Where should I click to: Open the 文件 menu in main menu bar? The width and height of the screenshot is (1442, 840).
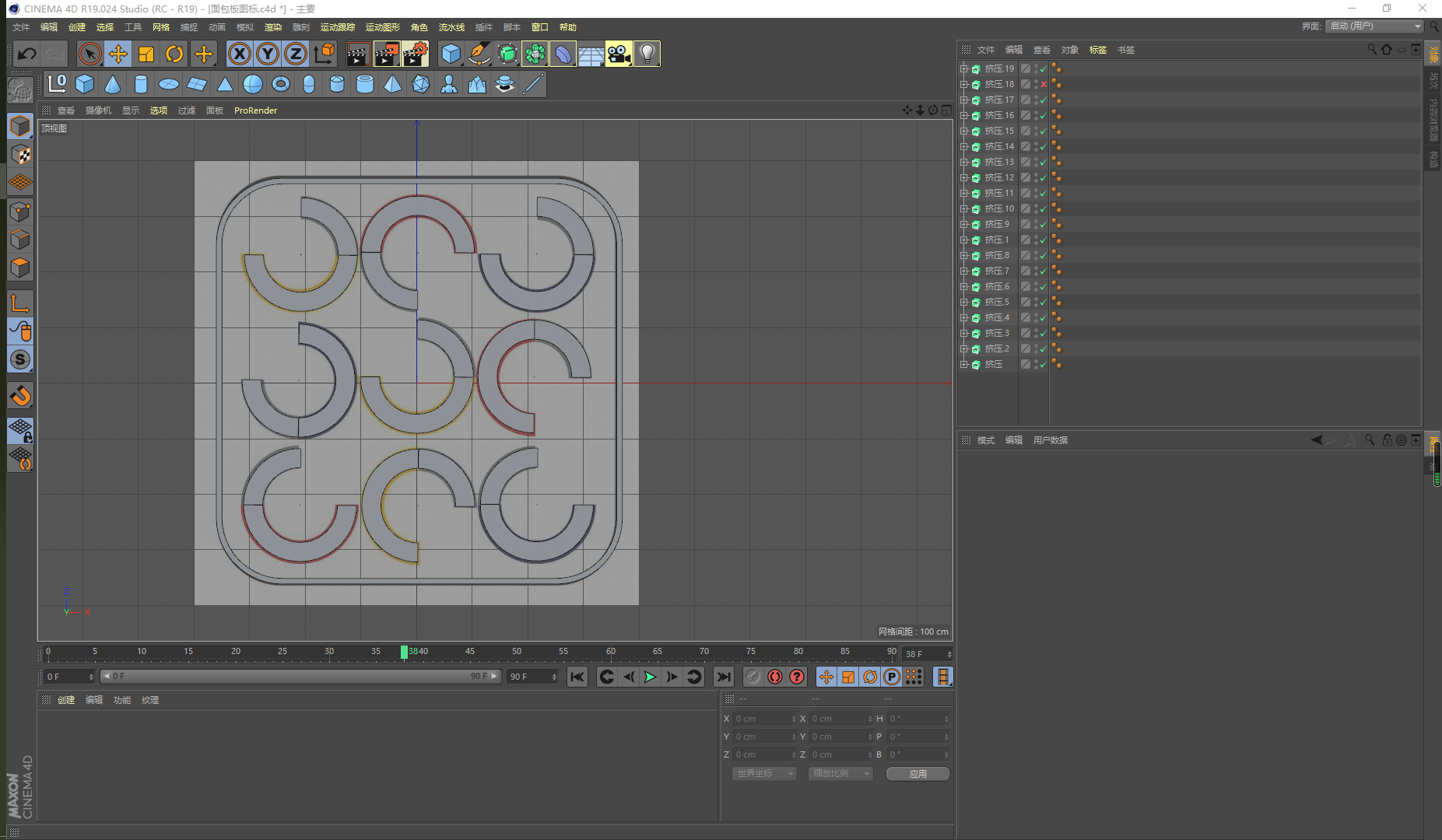(21, 27)
